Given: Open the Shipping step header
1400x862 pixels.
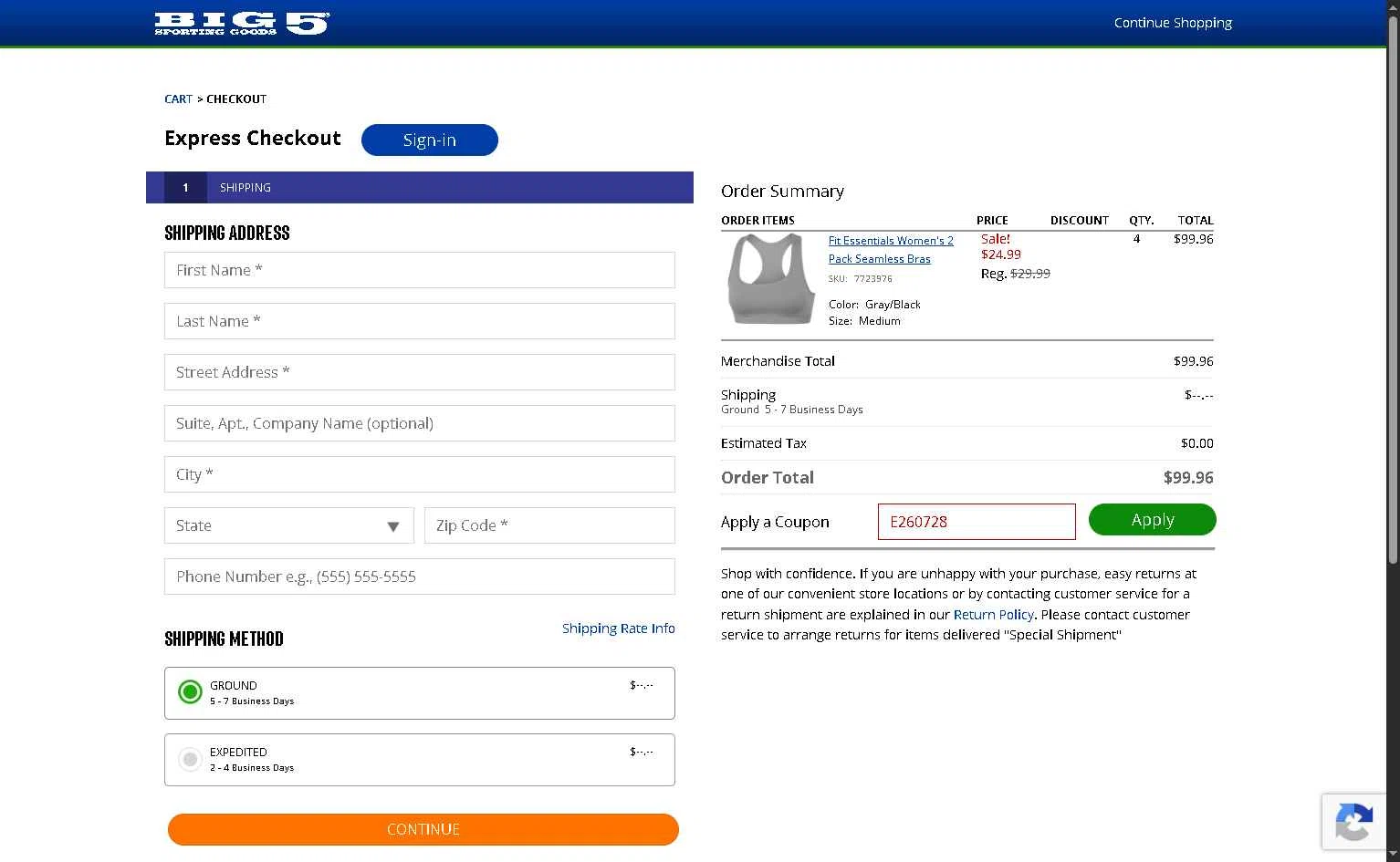Looking at the screenshot, I should 420,187.
